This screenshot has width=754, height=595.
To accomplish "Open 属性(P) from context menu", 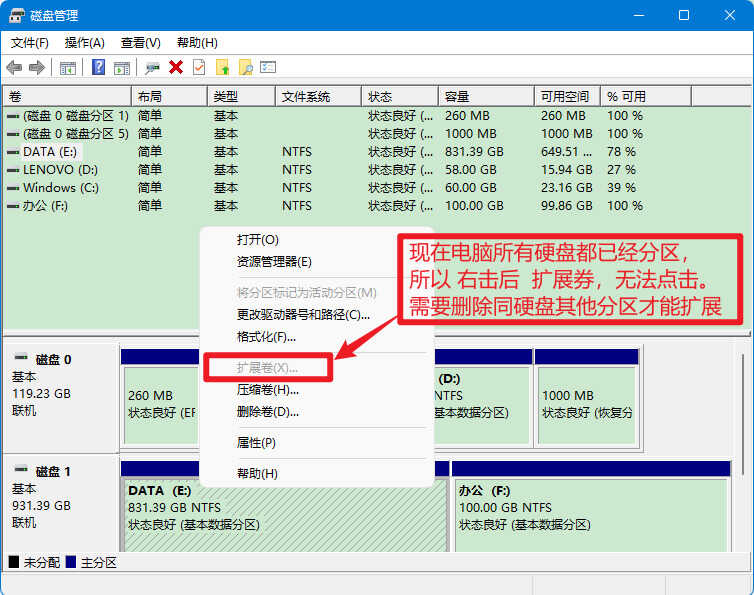I will [x=256, y=443].
